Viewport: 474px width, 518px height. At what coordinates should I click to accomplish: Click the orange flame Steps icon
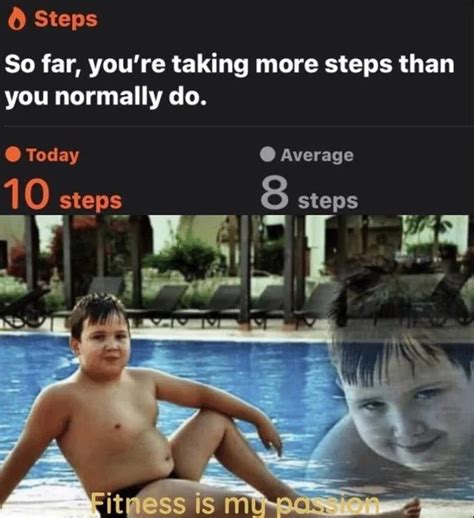(17, 19)
